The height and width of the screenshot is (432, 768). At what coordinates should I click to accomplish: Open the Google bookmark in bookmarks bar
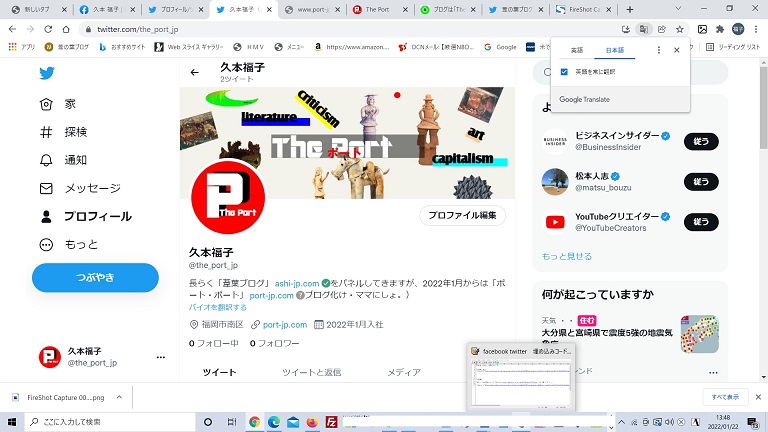(x=500, y=47)
